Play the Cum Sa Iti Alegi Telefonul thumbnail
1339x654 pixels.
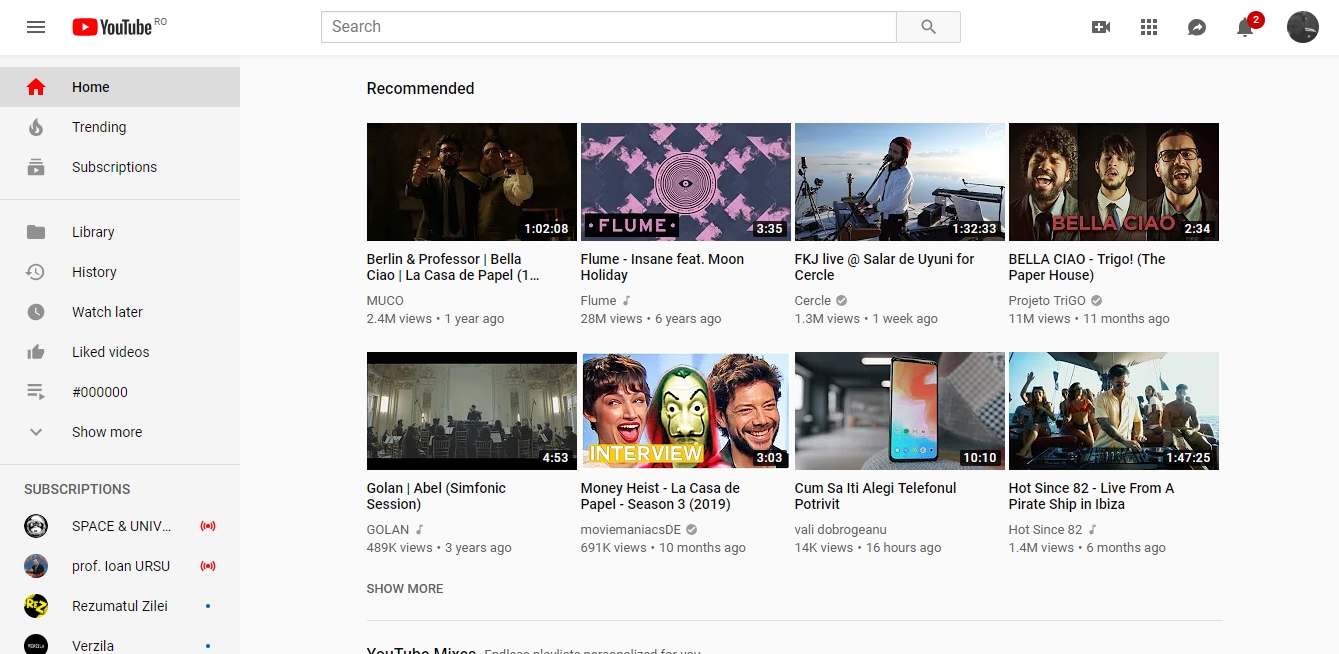tap(900, 411)
